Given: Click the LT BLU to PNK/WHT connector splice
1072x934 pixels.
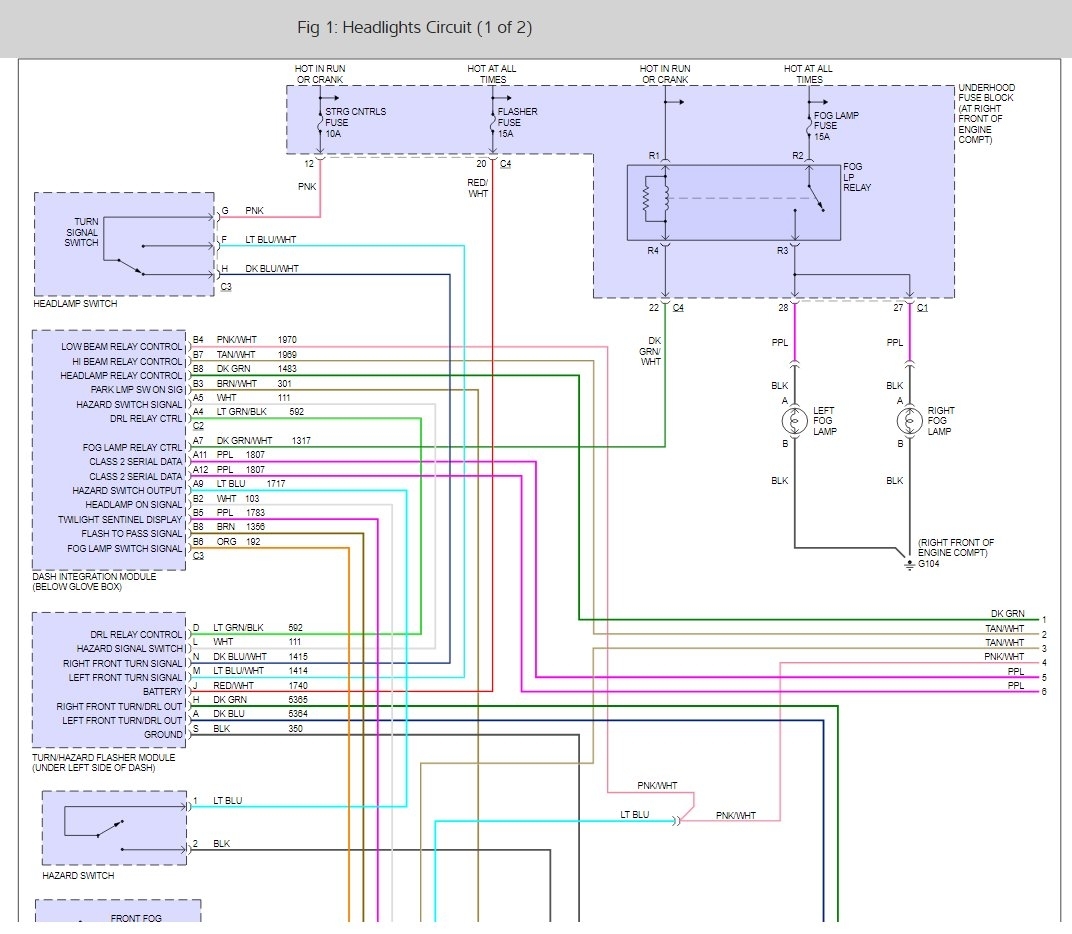Looking at the screenshot, I should pyautogui.click(x=677, y=820).
